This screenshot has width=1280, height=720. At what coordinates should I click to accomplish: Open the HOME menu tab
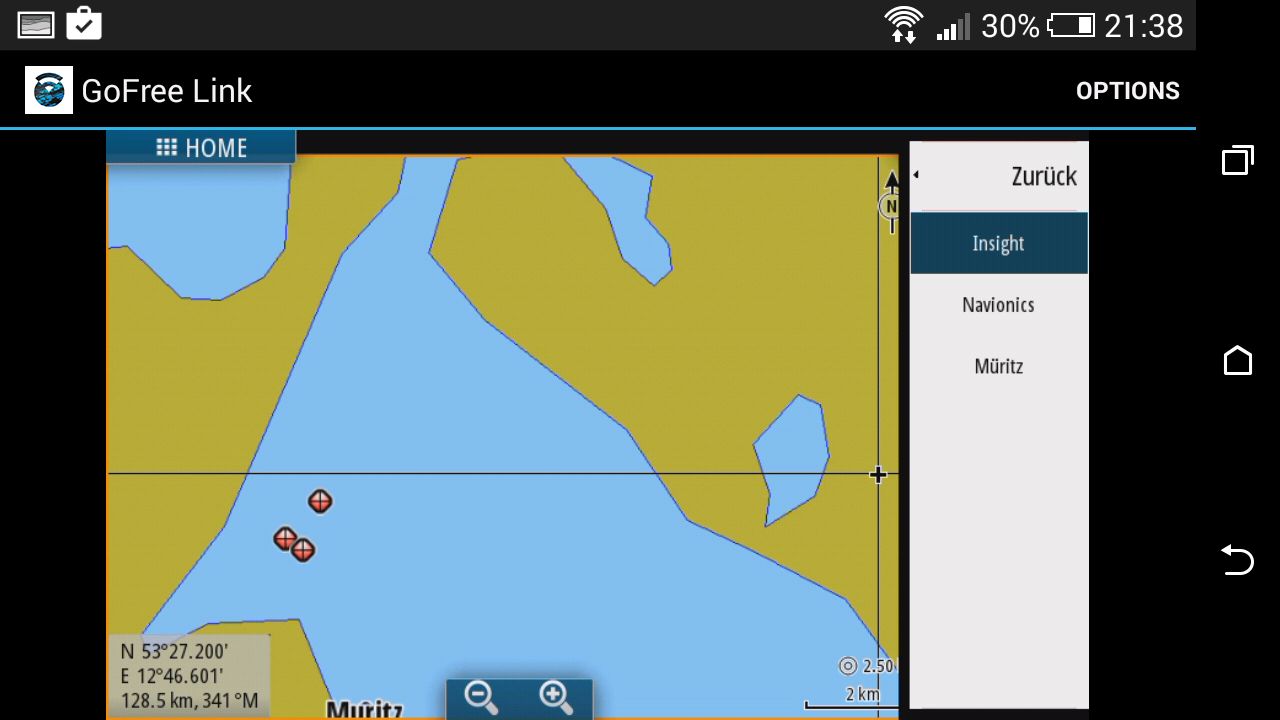tap(201, 148)
